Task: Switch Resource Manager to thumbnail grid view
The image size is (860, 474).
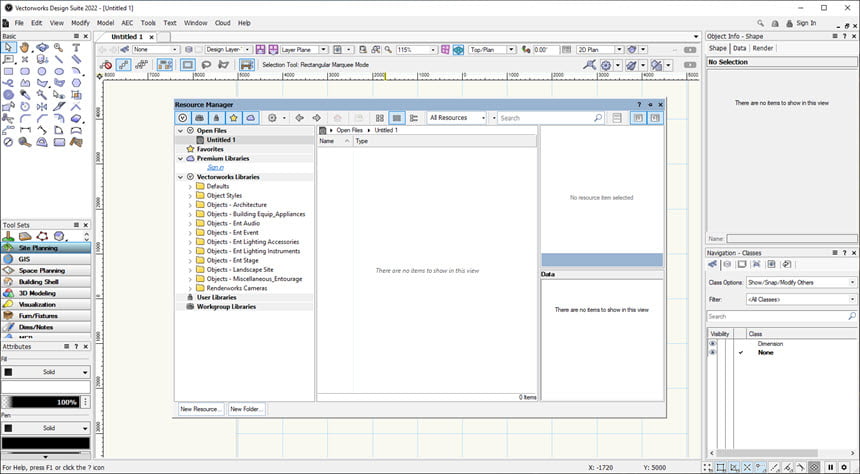Action: 380,118
